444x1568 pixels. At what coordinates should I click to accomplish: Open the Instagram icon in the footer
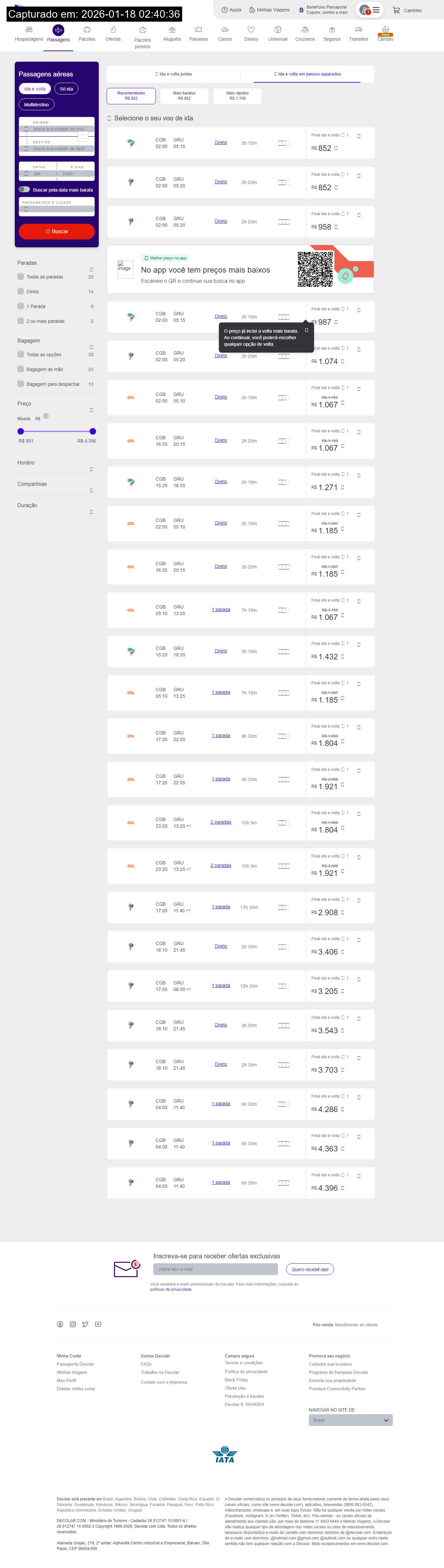pos(73,1324)
